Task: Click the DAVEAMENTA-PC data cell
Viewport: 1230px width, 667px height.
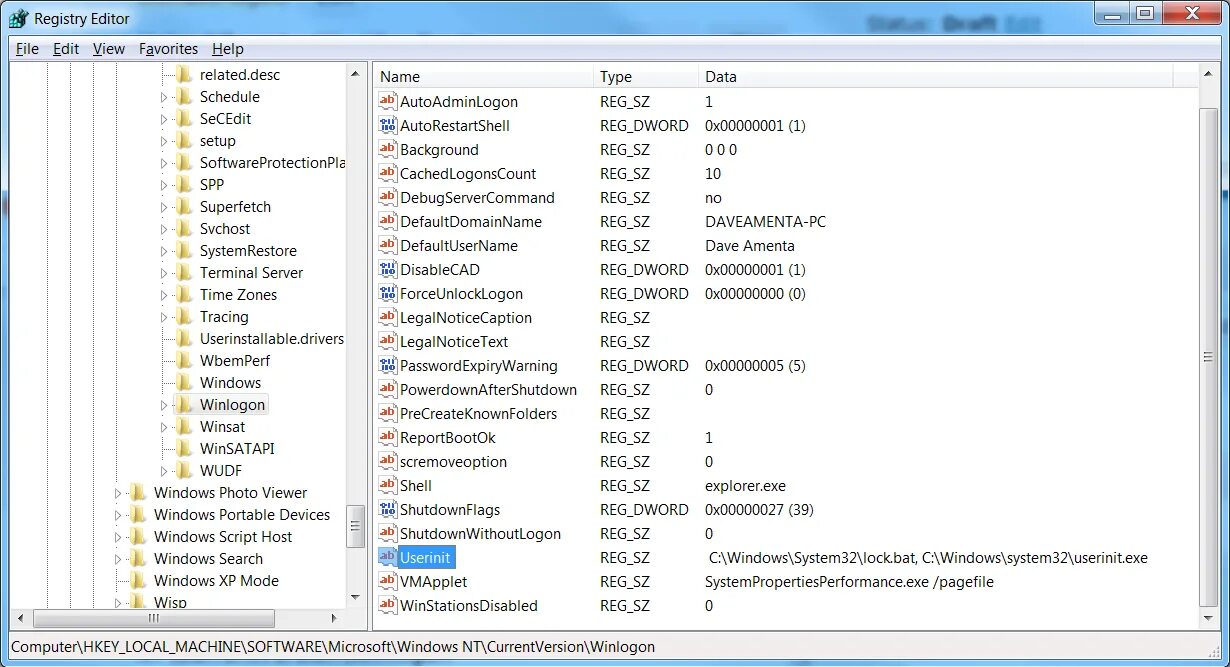Action: click(x=765, y=221)
